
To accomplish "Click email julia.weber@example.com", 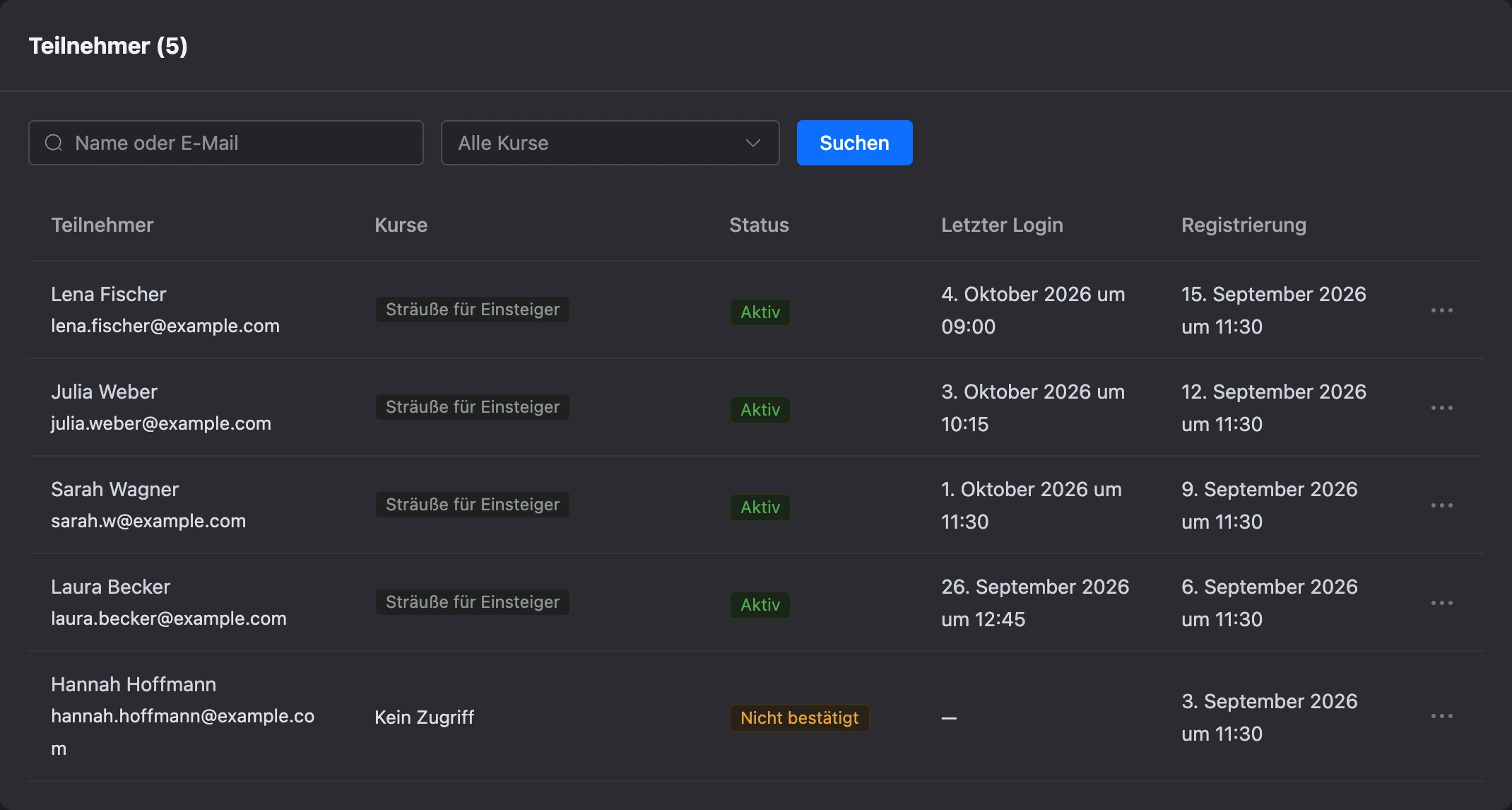I will click(x=161, y=423).
